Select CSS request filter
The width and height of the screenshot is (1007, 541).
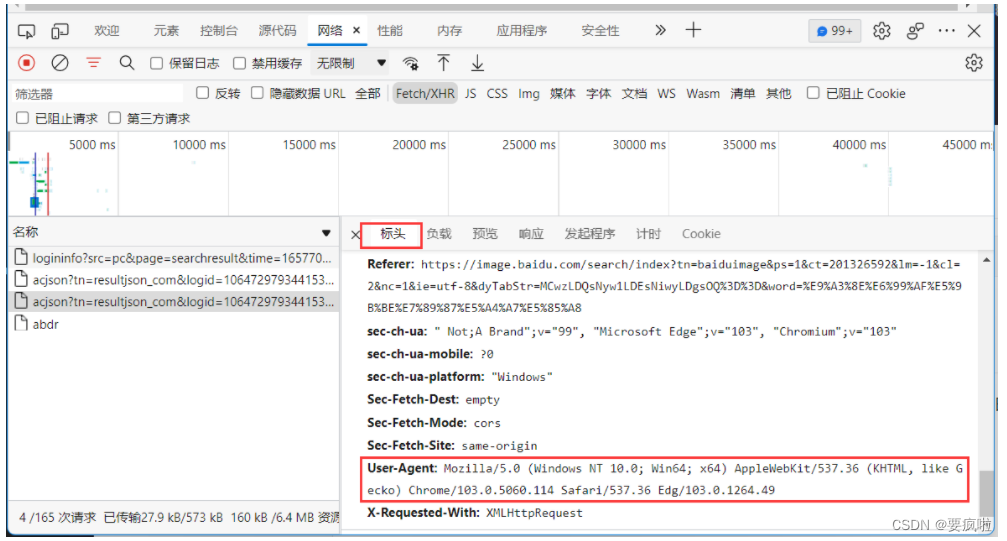pos(497,93)
